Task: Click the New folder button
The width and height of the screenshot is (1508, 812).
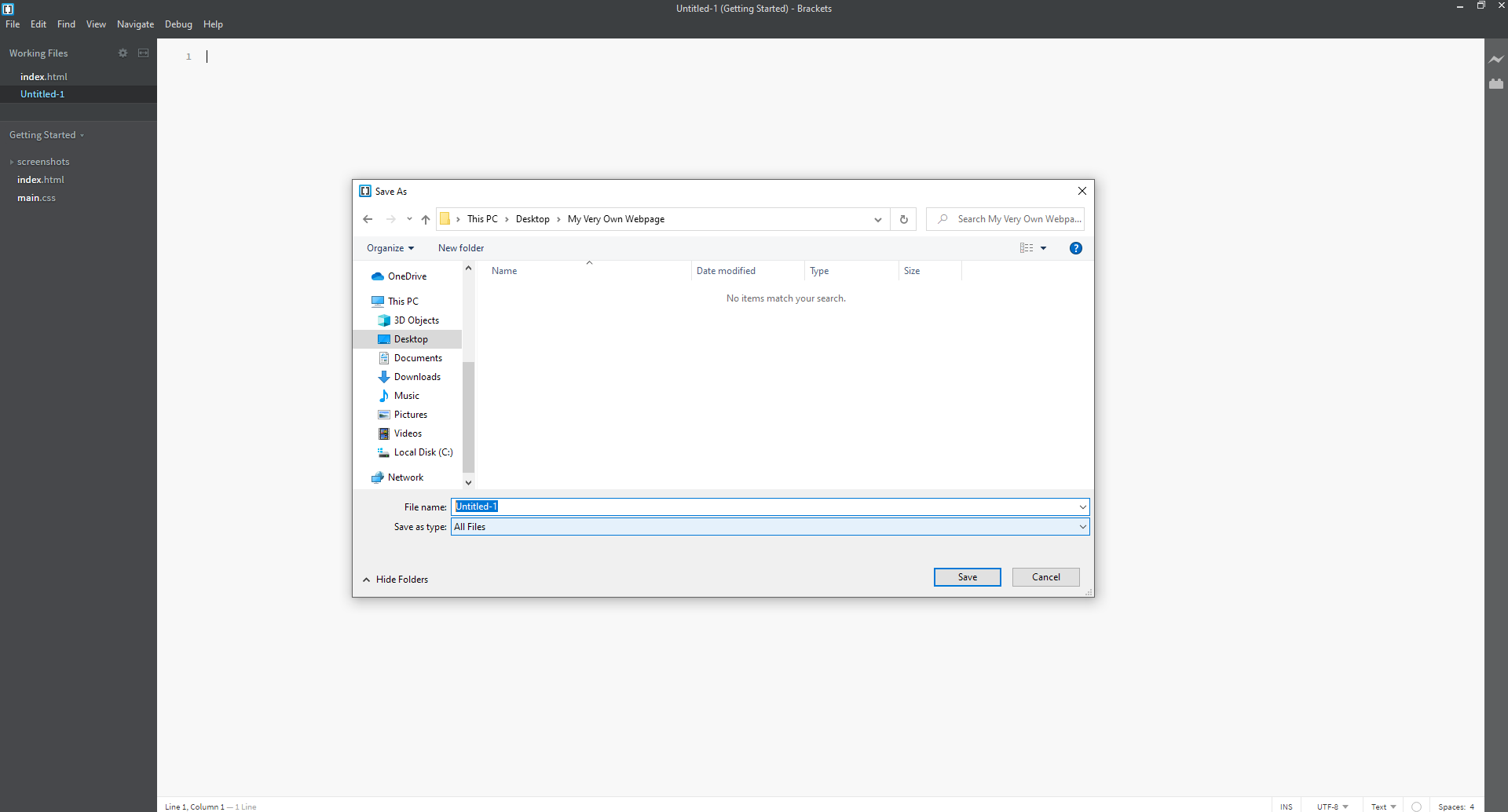Action: (x=461, y=248)
